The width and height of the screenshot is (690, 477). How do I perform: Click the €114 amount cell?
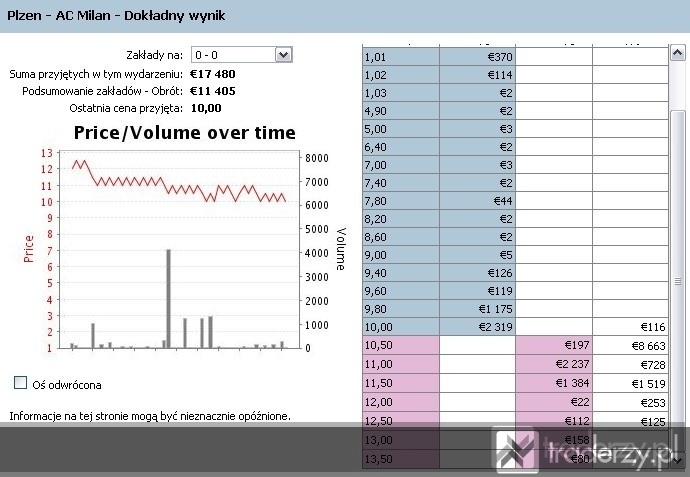(477, 75)
